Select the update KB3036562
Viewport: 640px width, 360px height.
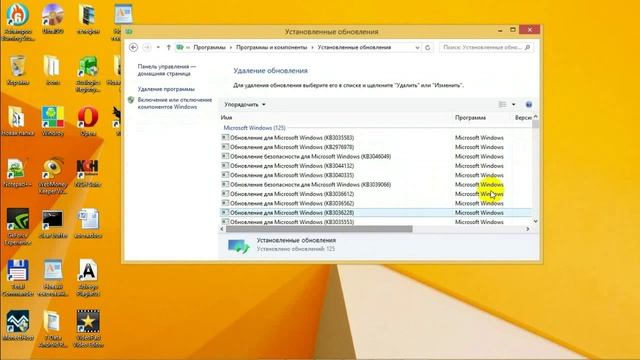(x=376, y=203)
